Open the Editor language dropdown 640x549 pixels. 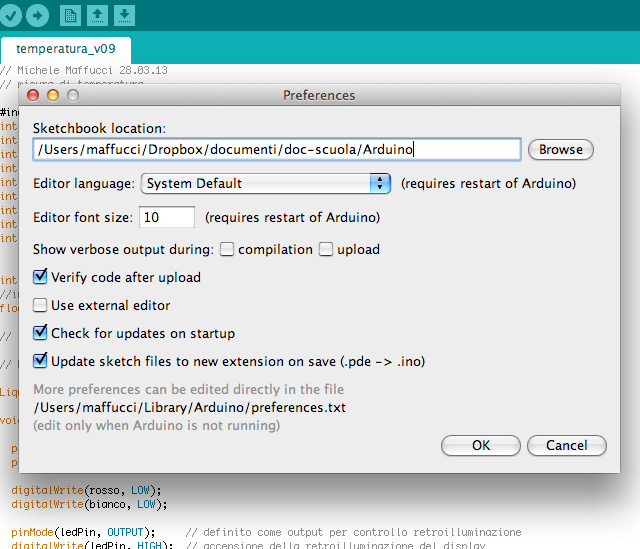click(x=266, y=184)
